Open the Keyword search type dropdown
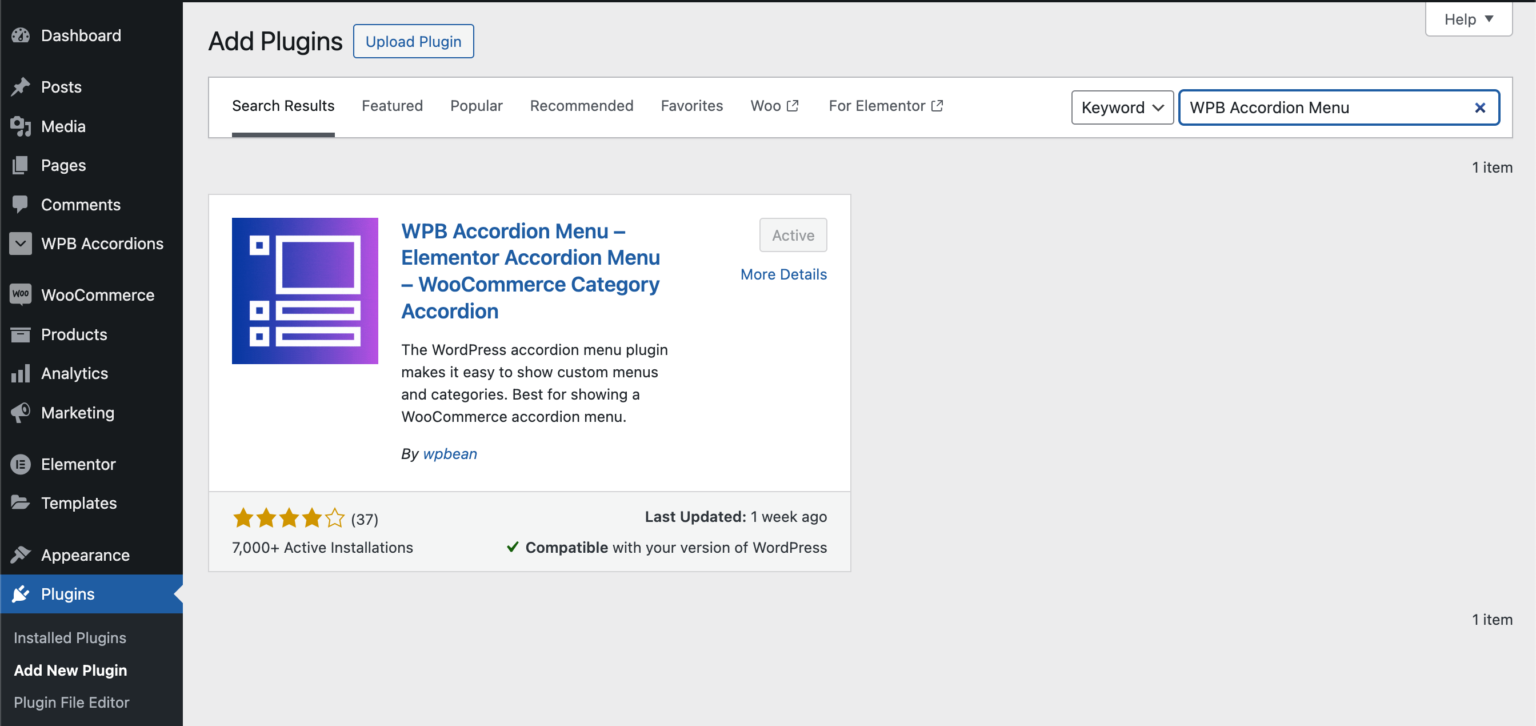 coord(1122,107)
